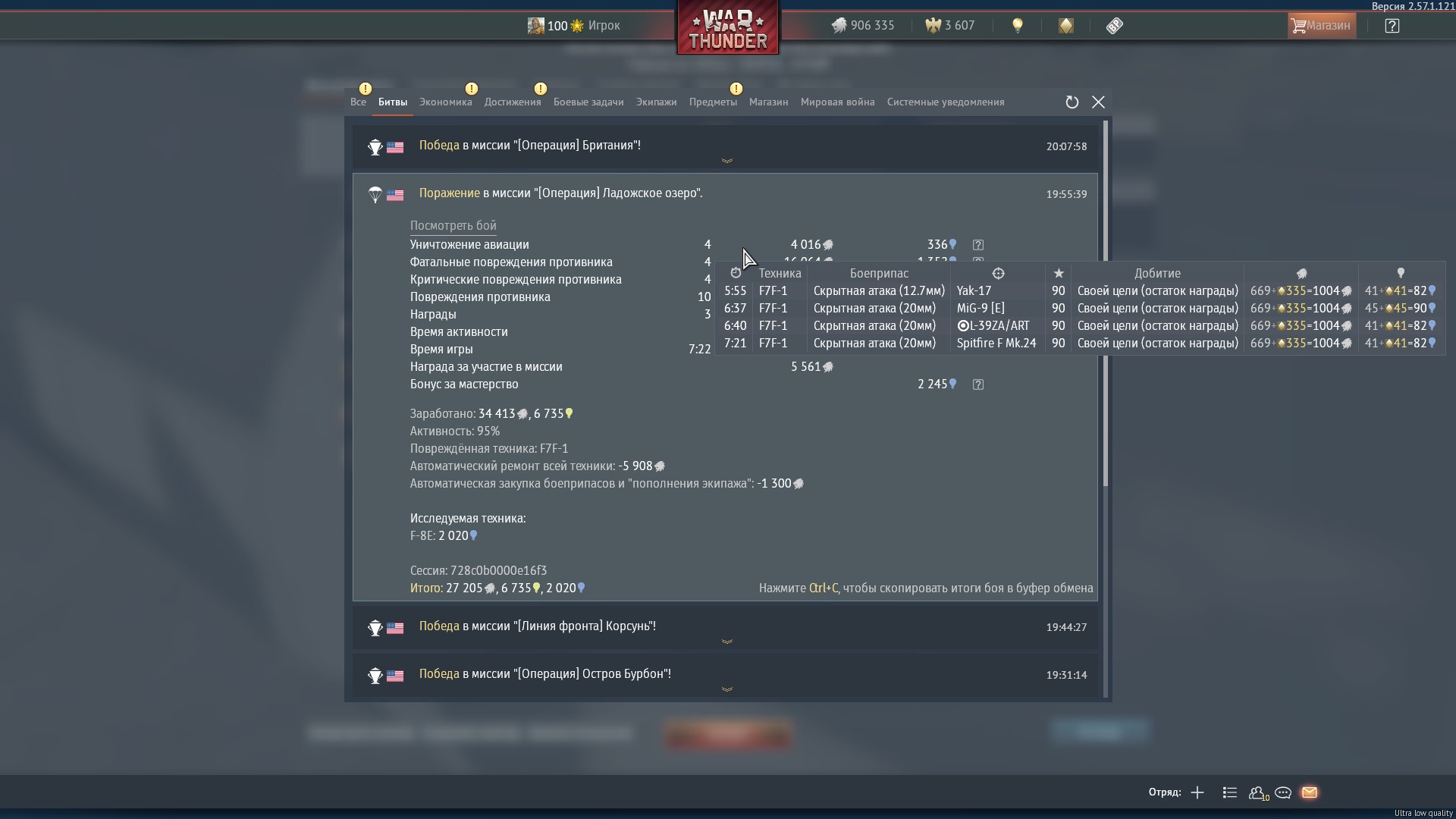Open the squad list icon

pyautogui.click(x=1230, y=793)
